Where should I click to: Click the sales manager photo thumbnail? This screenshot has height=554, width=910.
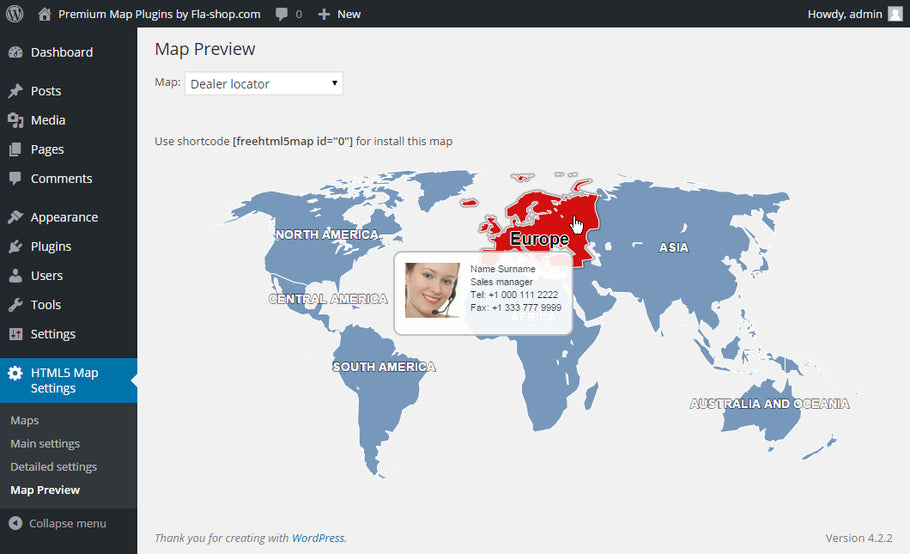point(432,290)
